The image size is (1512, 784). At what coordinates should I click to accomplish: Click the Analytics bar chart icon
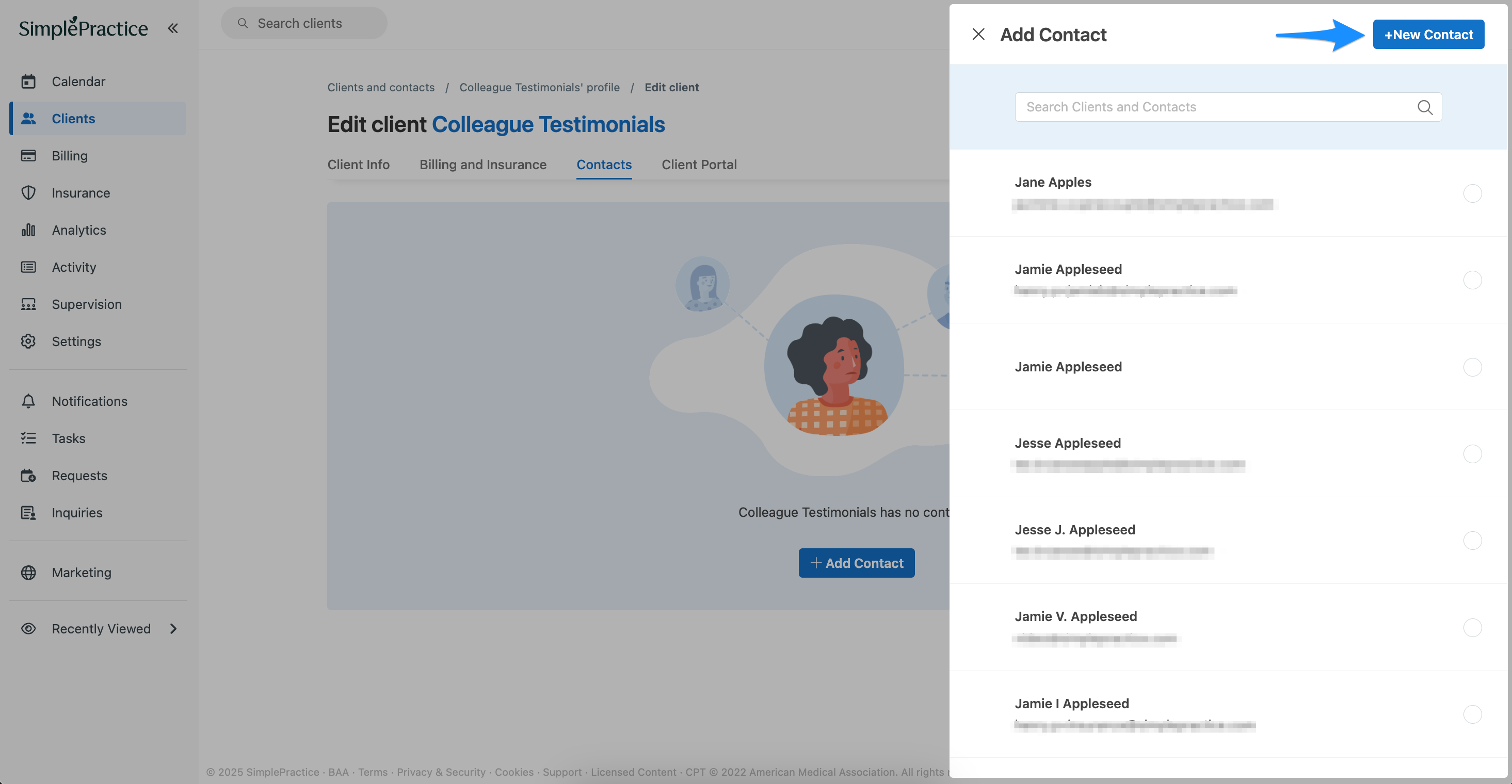point(28,230)
